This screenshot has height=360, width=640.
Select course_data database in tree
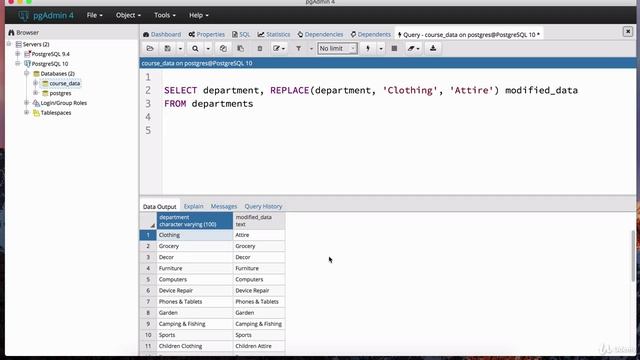pos(64,83)
